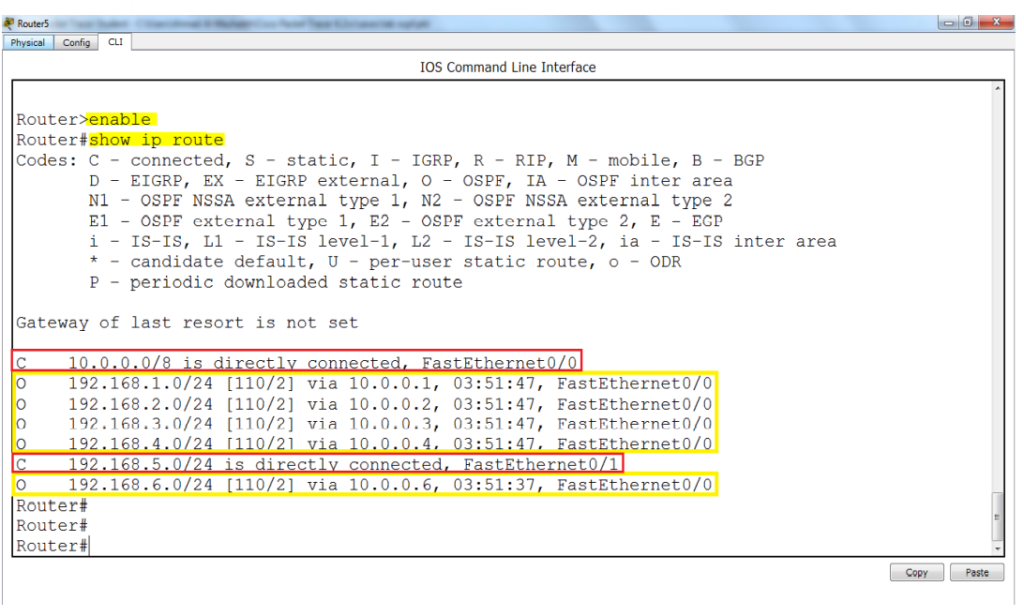
Task: Click the terminal scrollbar up arrow
Action: pos(998,88)
